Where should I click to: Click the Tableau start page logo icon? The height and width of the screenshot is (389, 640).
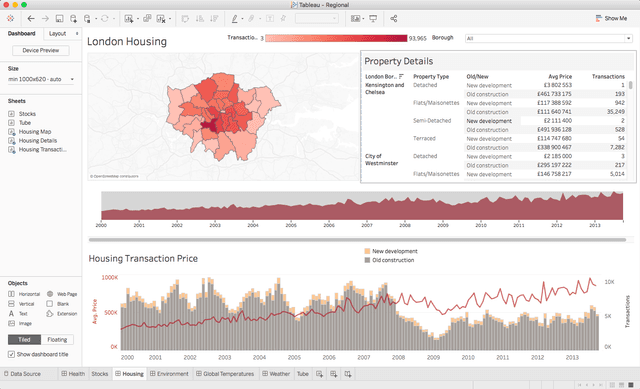point(11,18)
